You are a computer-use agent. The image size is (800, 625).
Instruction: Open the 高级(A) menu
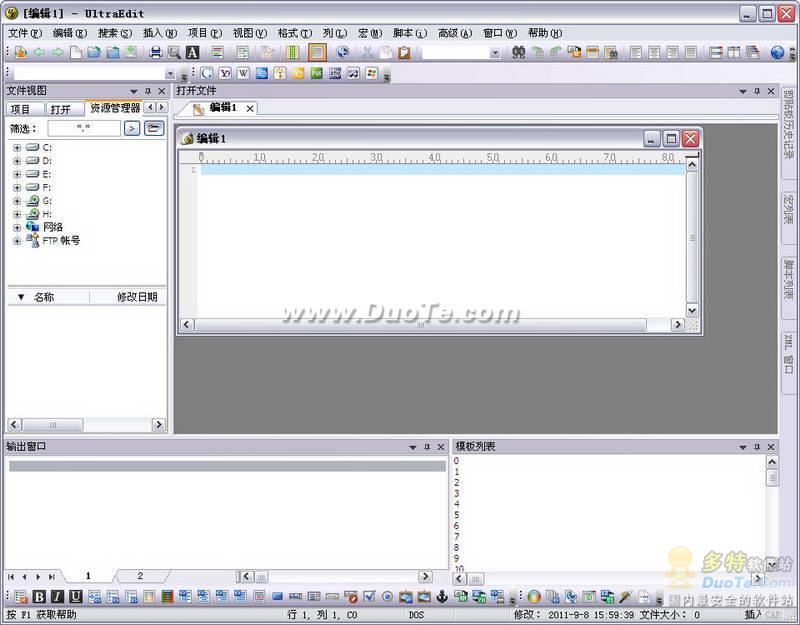click(x=455, y=33)
